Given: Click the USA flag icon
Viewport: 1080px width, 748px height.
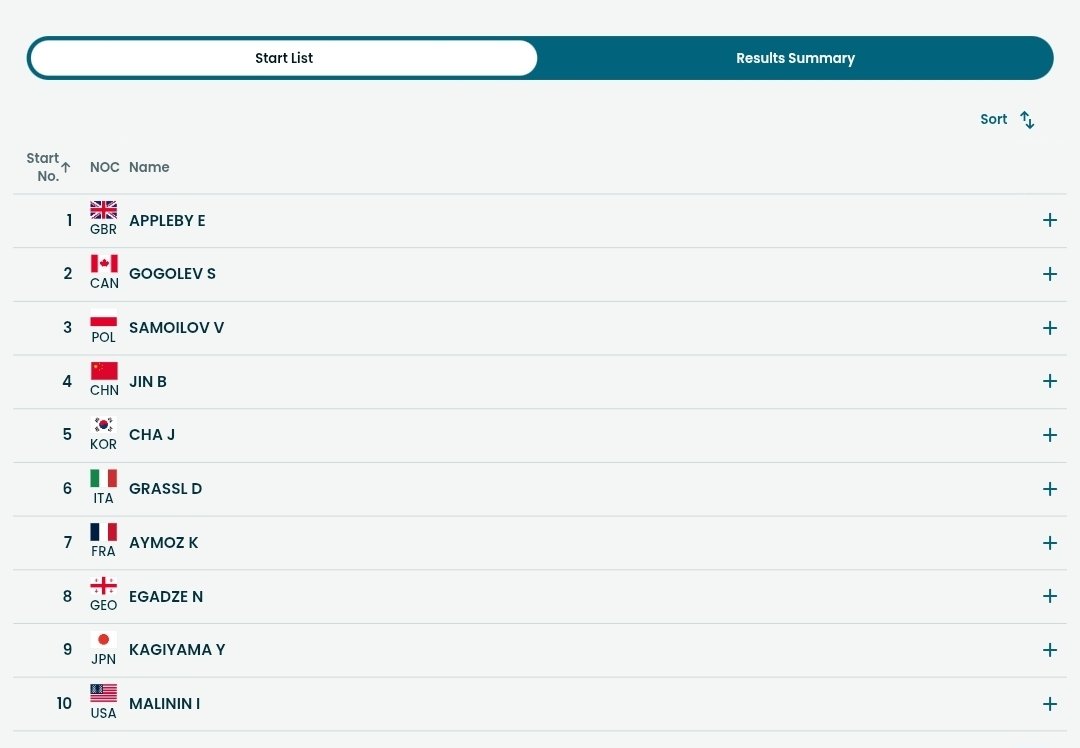Looking at the screenshot, I should point(103,693).
